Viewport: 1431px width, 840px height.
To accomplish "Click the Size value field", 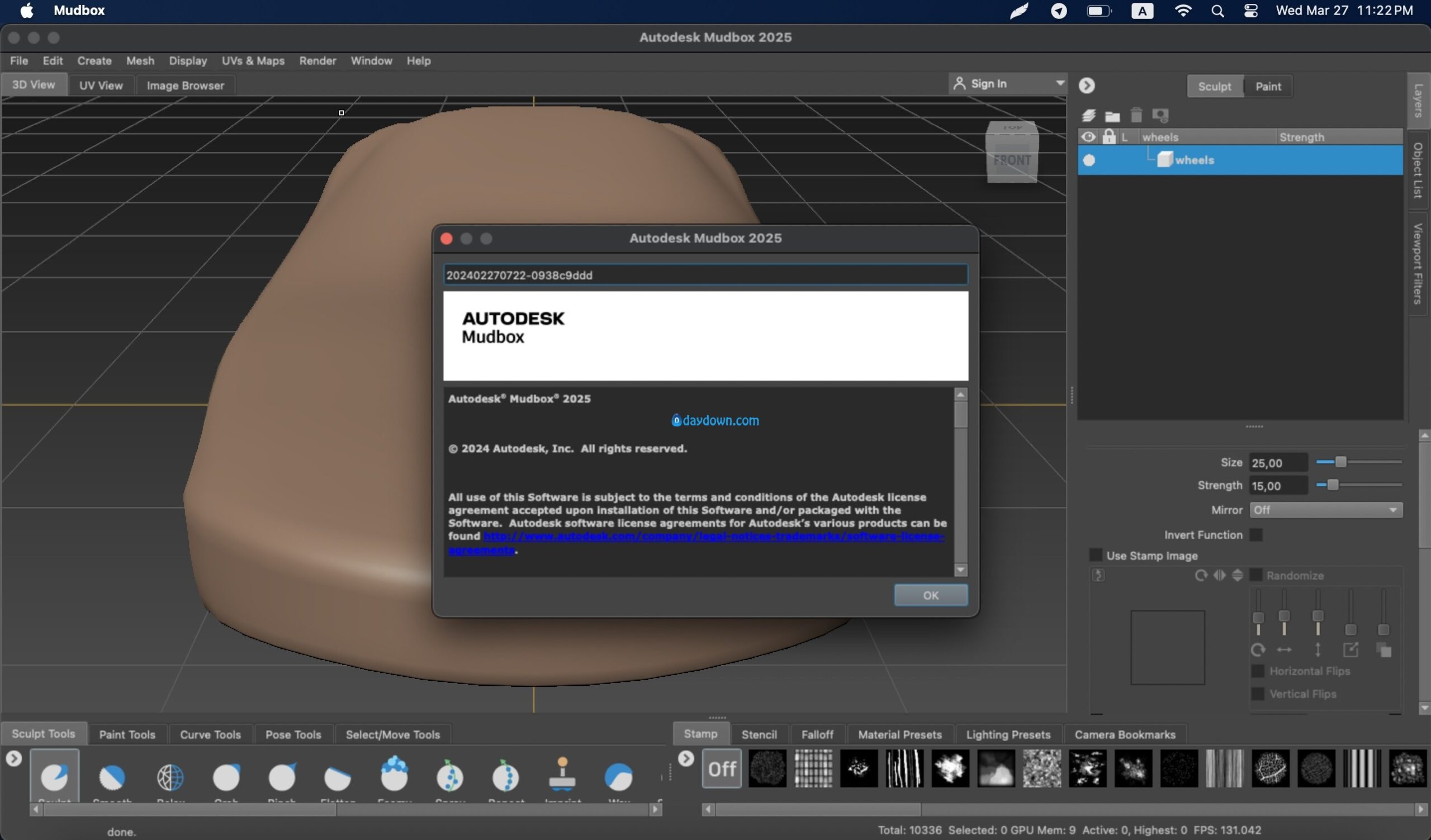I will [x=1278, y=463].
